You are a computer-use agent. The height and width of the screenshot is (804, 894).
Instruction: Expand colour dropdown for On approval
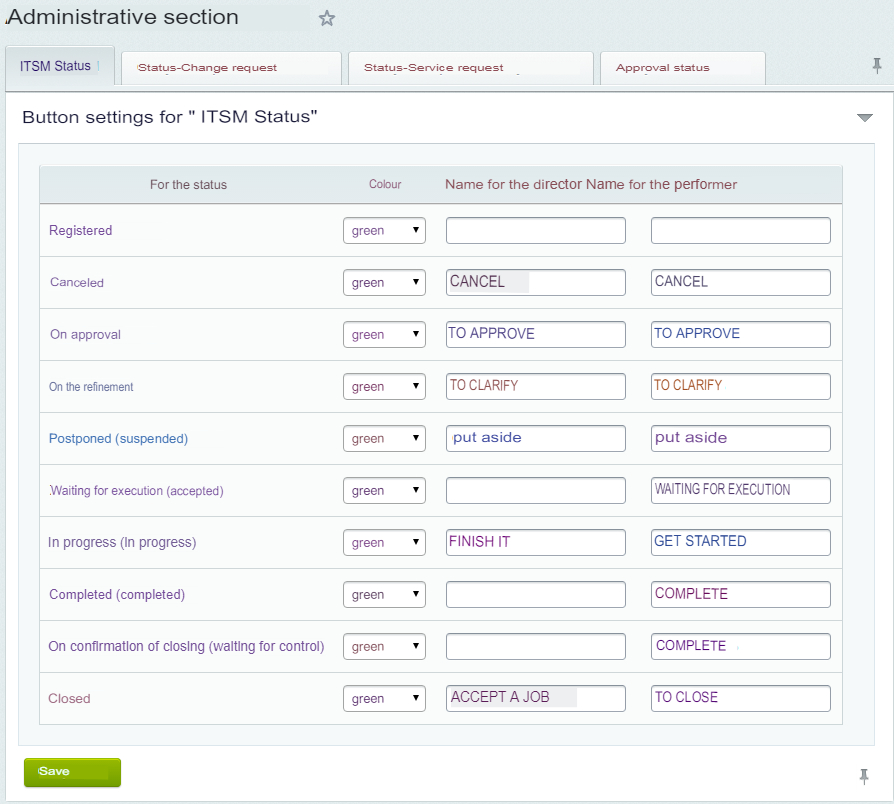point(384,335)
